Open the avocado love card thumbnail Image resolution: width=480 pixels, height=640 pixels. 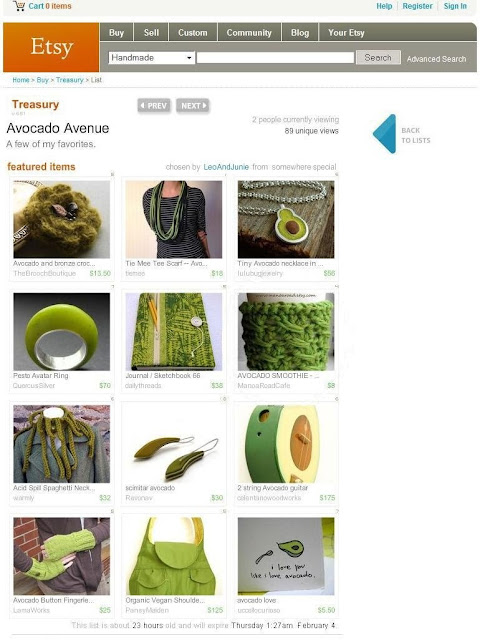[286, 556]
